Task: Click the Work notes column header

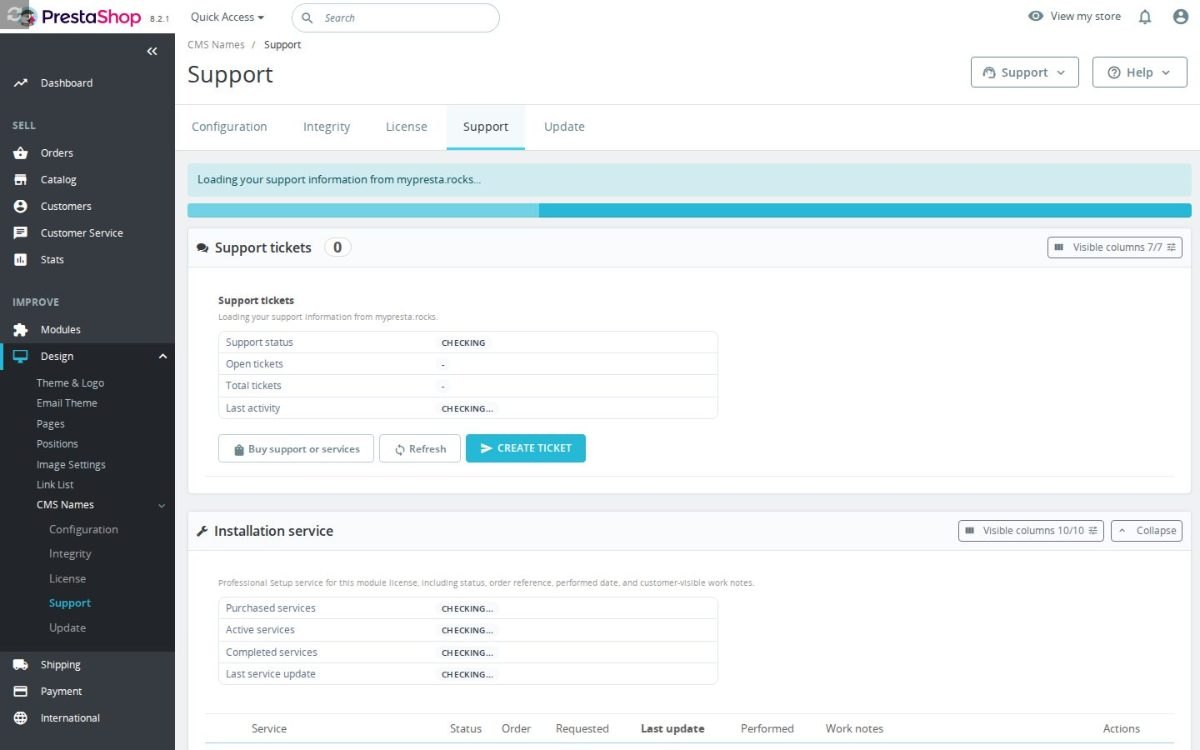Action: pyautogui.click(x=855, y=729)
